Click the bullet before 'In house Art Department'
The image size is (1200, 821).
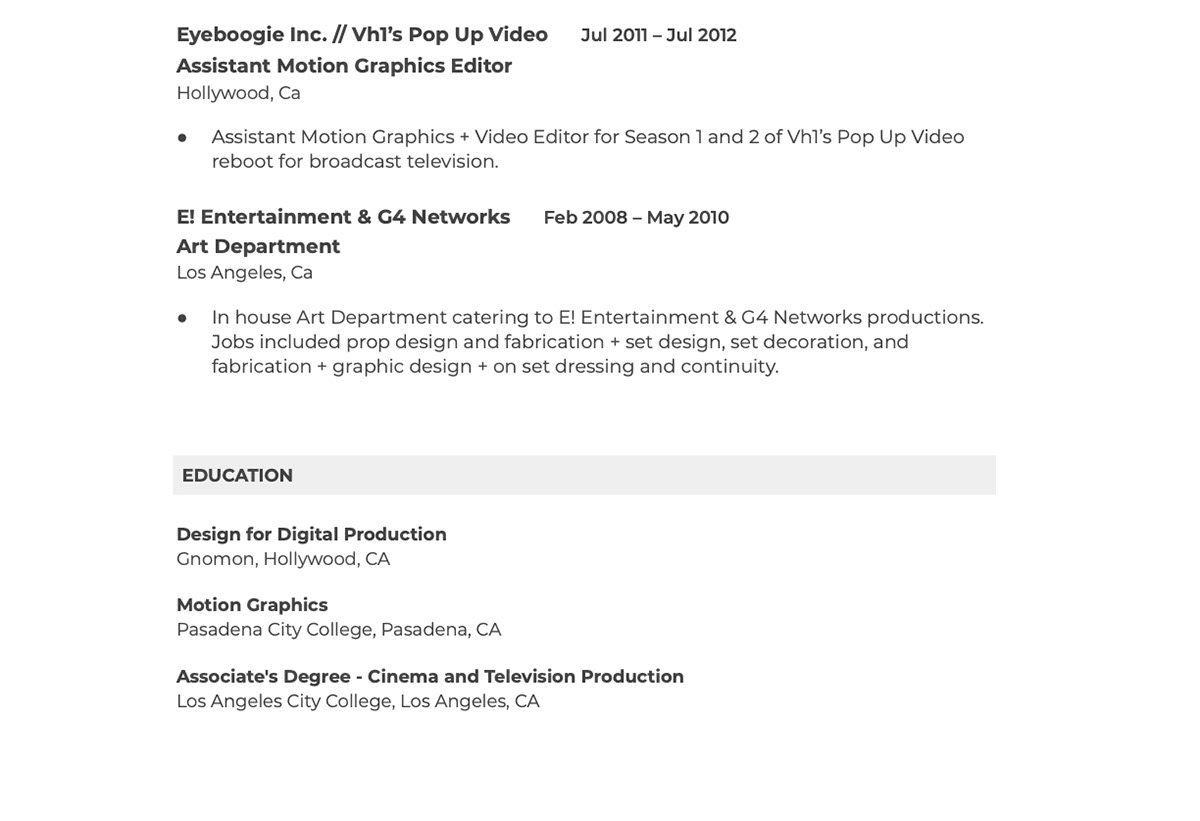pyautogui.click(x=182, y=318)
